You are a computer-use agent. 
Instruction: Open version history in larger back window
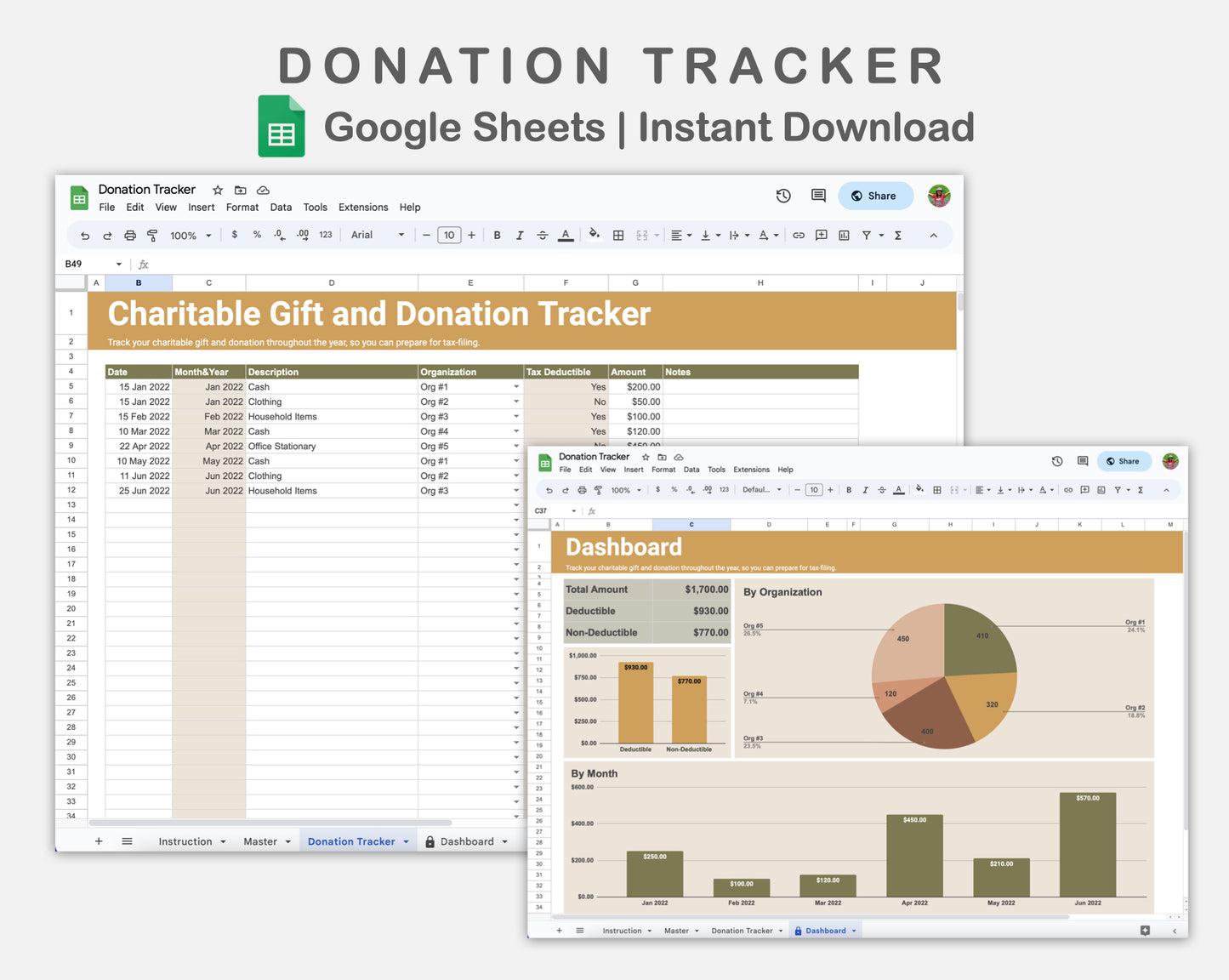pyautogui.click(x=783, y=196)
